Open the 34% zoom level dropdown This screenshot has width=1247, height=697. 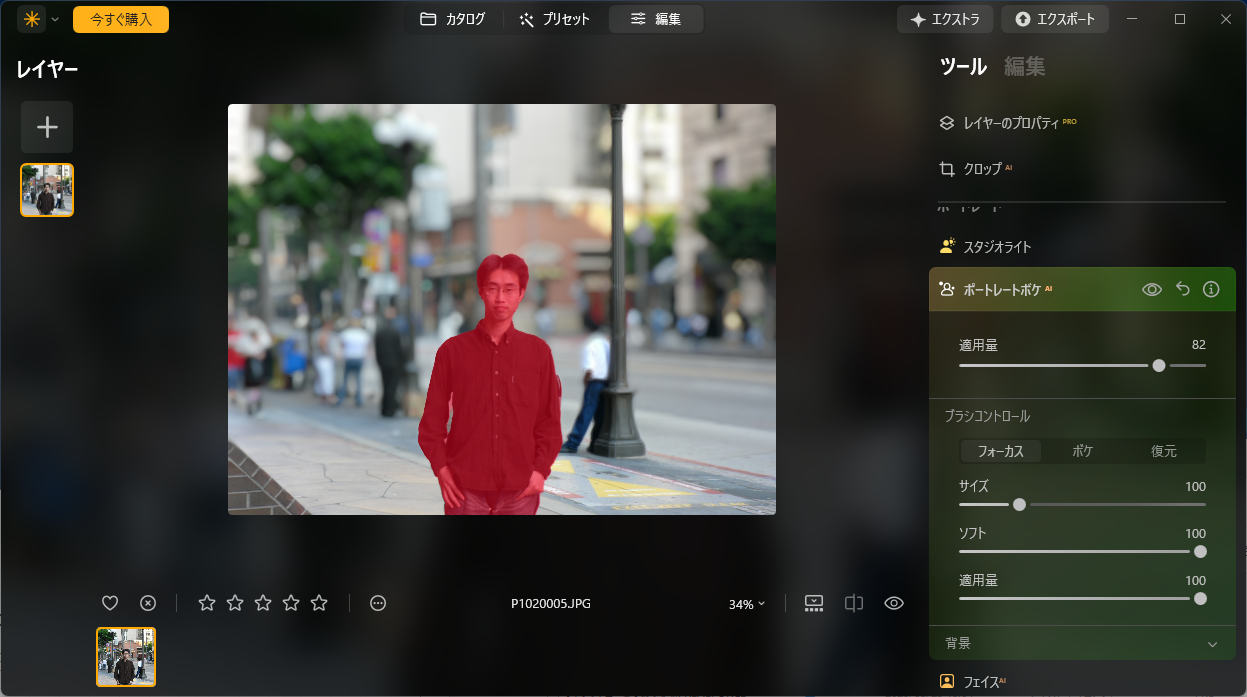click(x=746, y=602)
